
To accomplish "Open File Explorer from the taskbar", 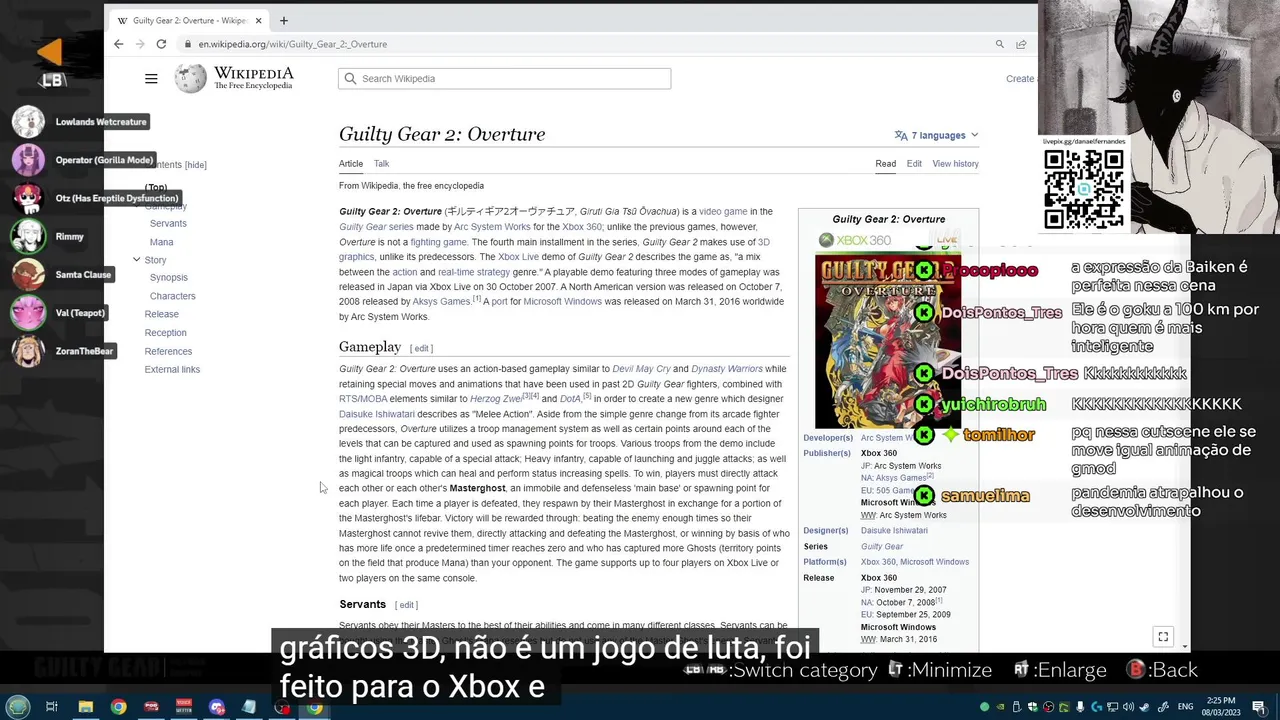I will 86,707.
